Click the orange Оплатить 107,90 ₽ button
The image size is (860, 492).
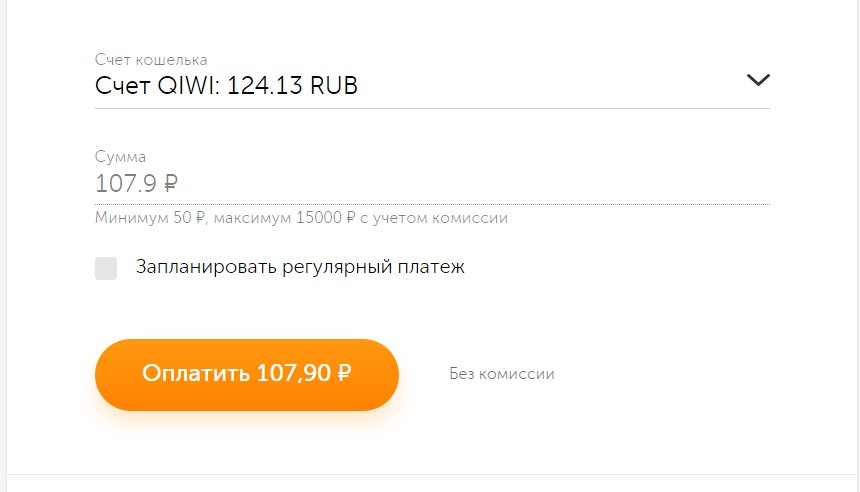[247, 375]
